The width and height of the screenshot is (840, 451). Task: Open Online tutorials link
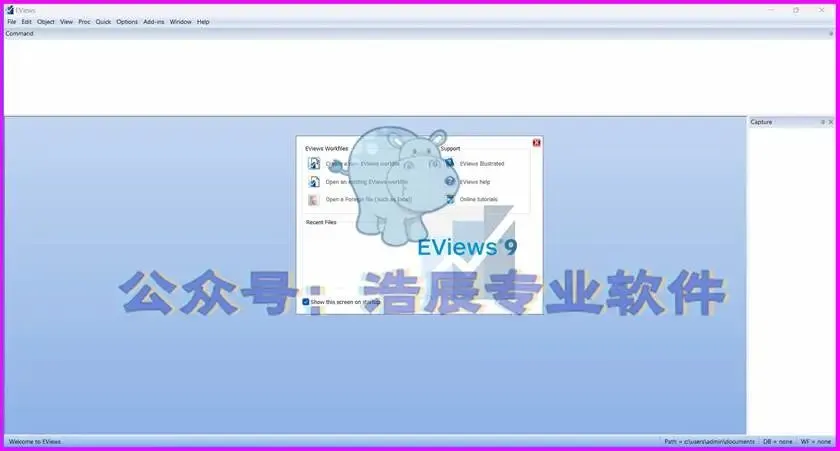point(478,199)
